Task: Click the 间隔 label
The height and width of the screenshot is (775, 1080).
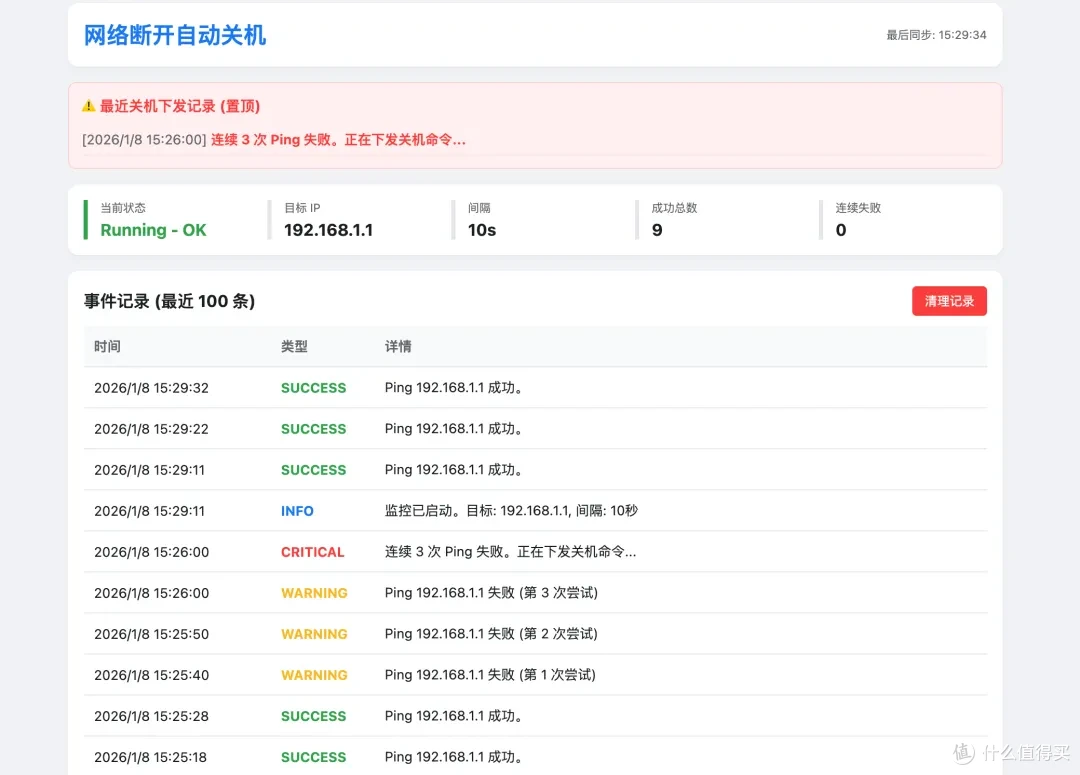Action: coord(479,208)
